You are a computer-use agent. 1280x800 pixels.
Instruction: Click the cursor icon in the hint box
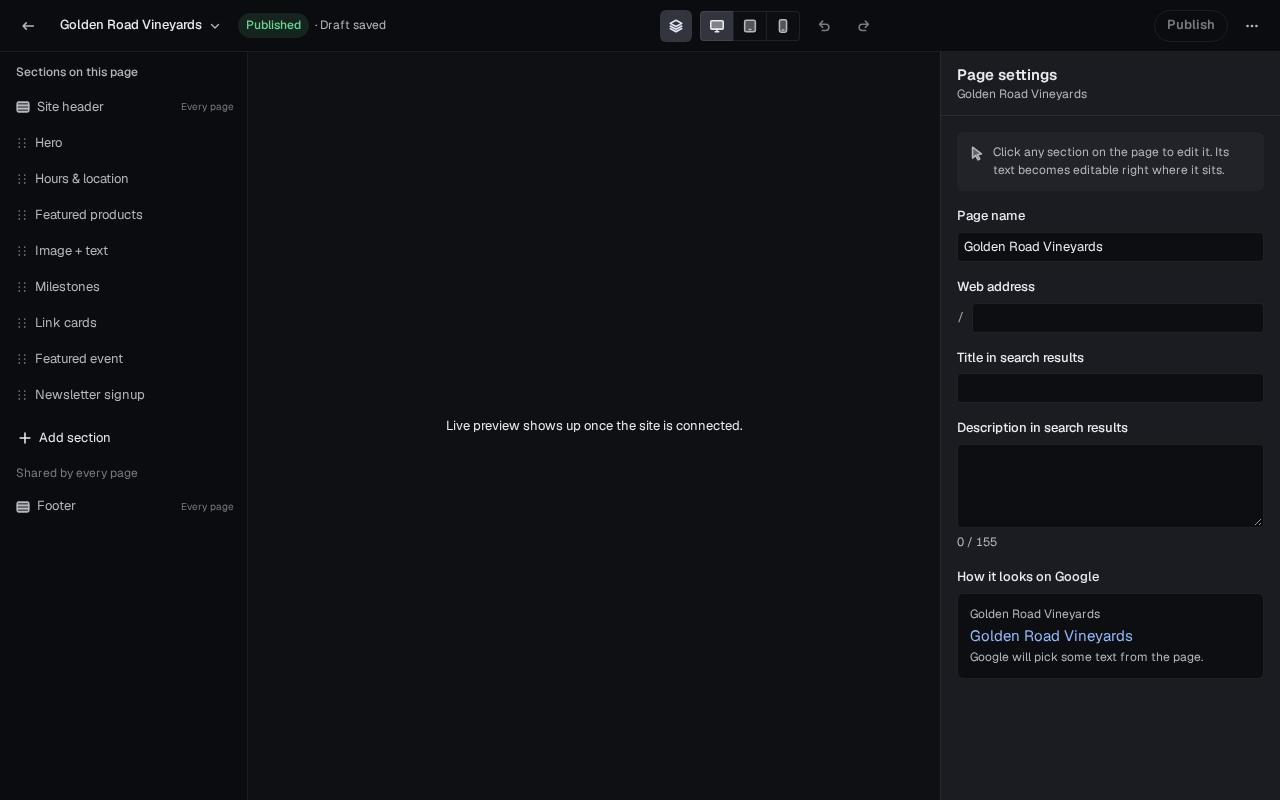[x=977, y=154]
